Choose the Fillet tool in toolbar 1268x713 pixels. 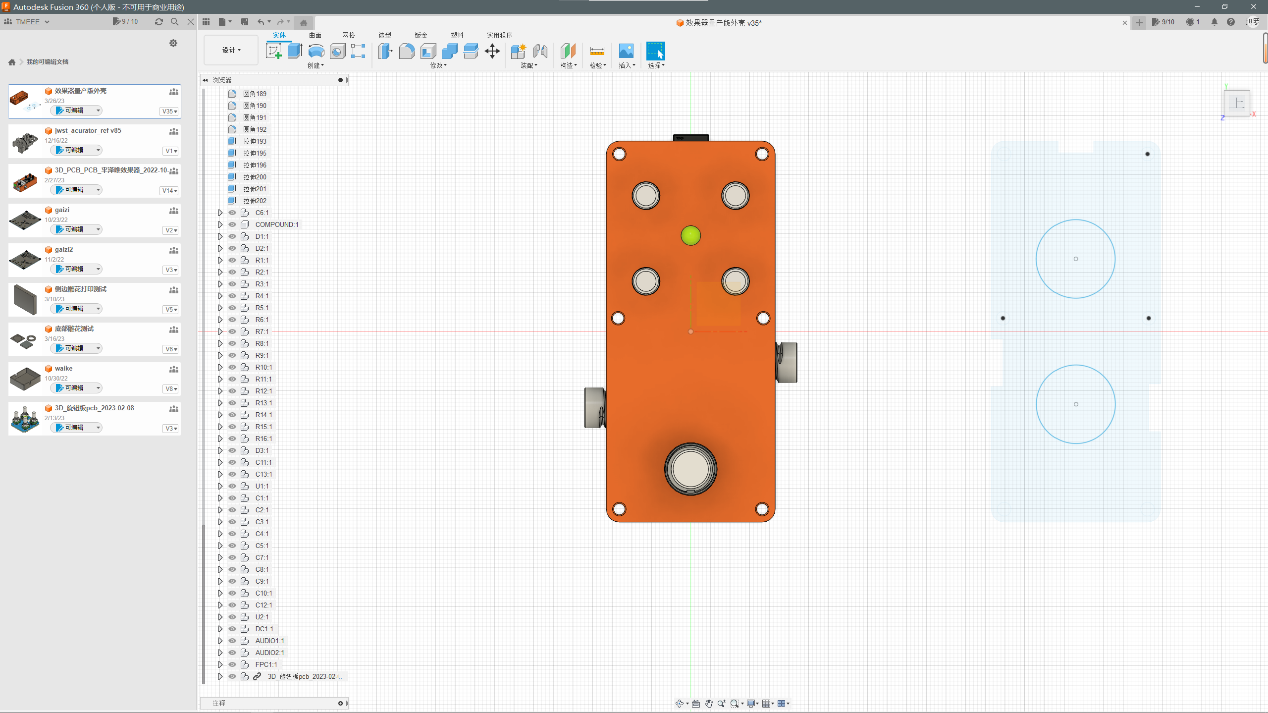tap(406, 51)
